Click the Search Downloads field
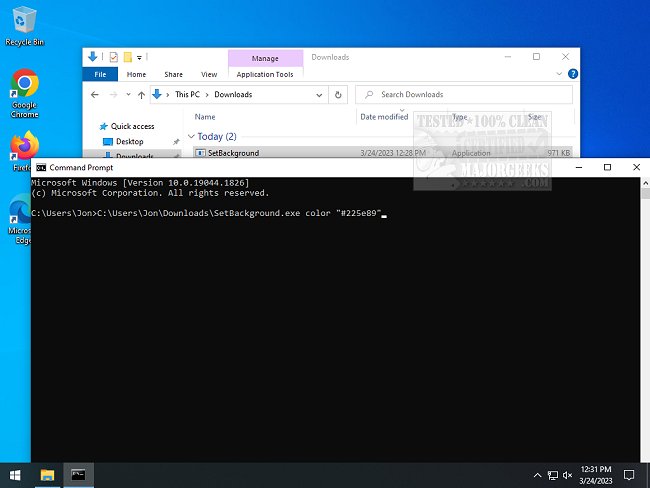650x488 pixels. pyautogui.click(x=464, y=95)
